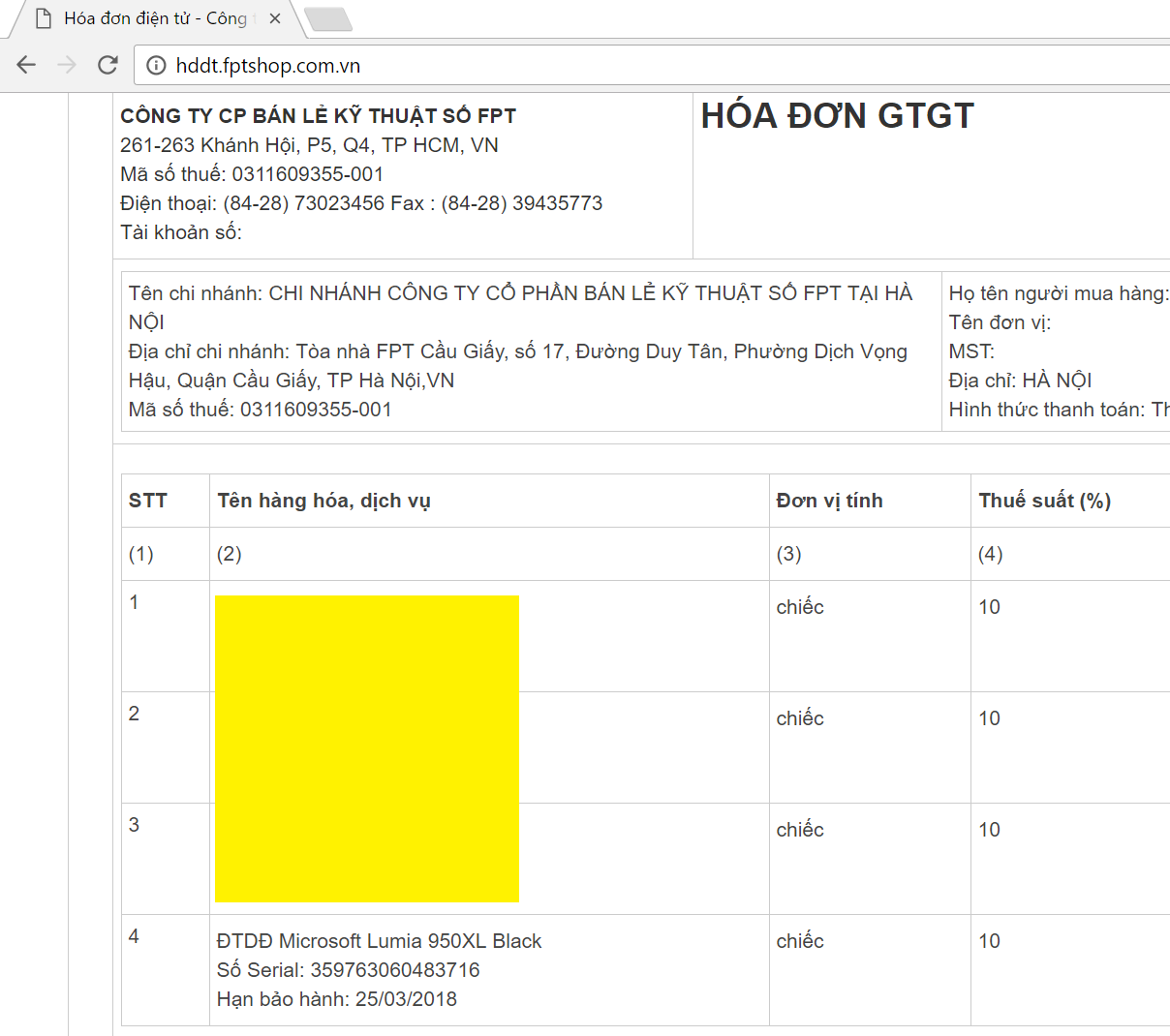Close the Hóa đơn điện tử tab
Screen dimensions: 1170x1036
click(x=275, y=18)
